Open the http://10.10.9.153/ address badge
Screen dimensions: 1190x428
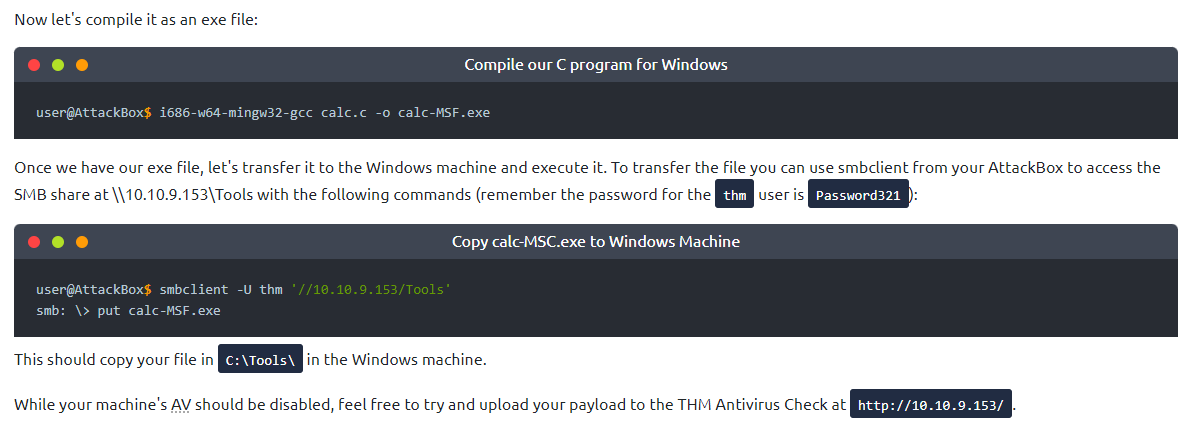931,406
